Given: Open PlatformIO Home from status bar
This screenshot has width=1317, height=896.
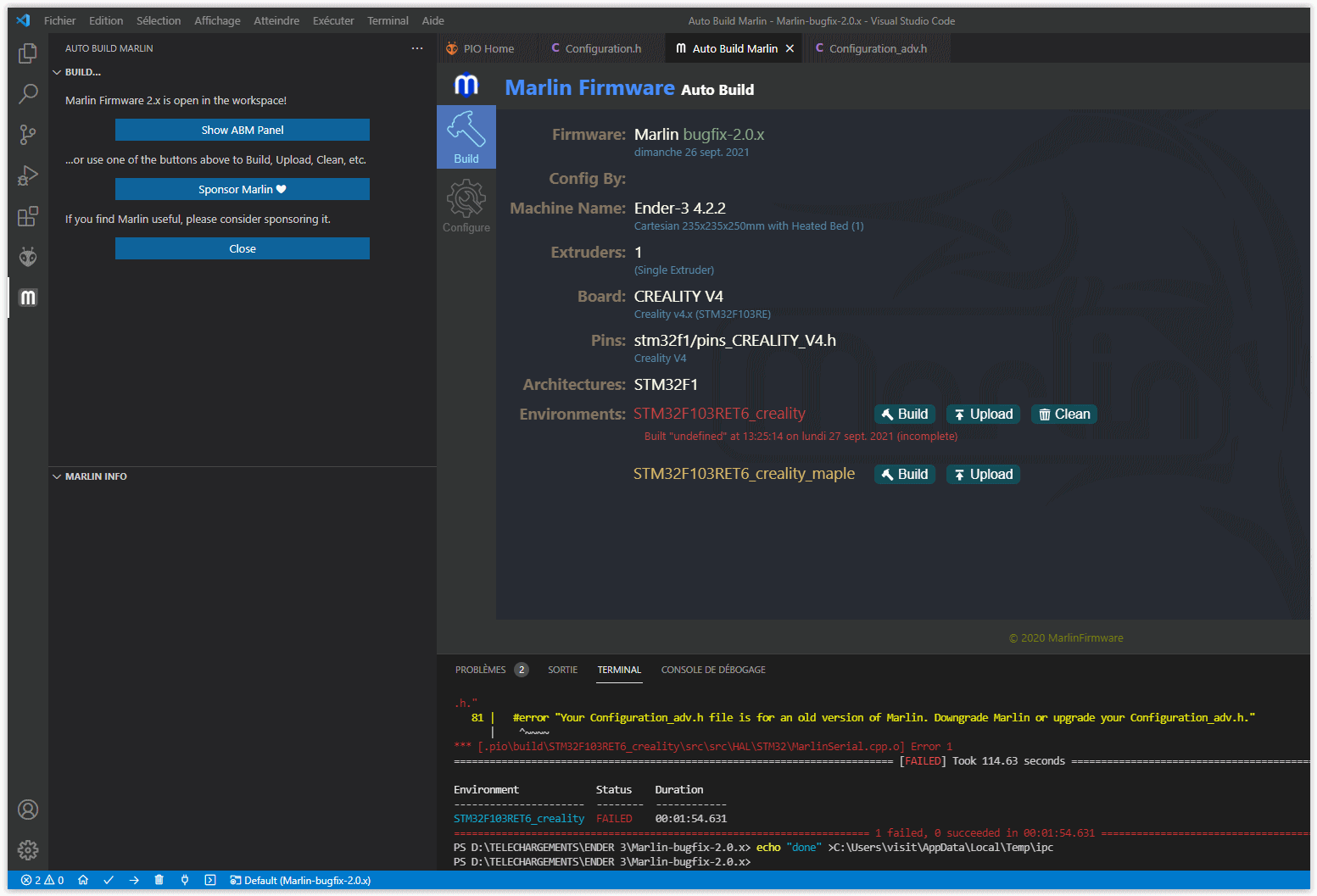Looking at the screenshot, I should coord(83,880).
